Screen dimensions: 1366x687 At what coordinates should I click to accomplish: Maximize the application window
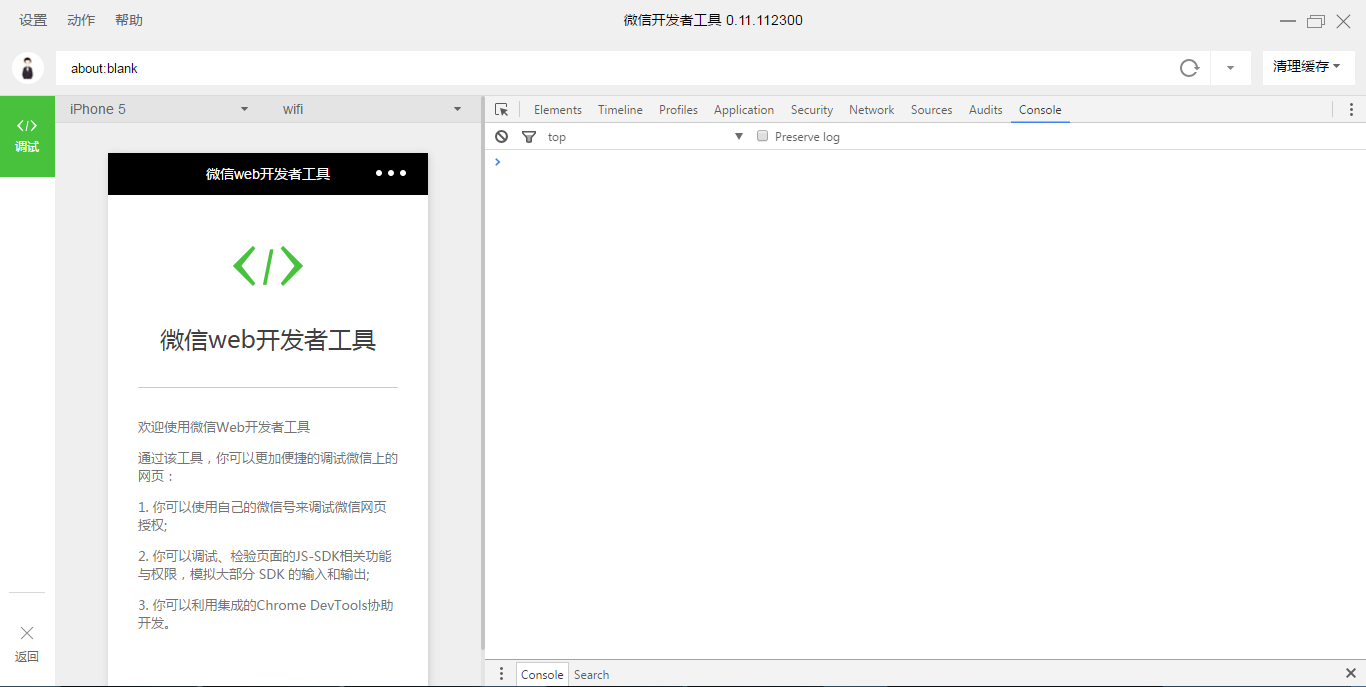[x=1316, y=21]
